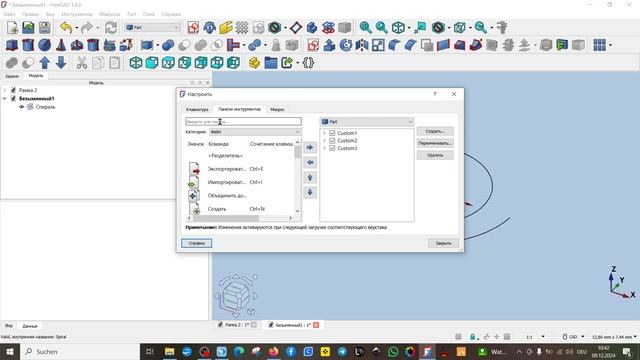Screen dimensions: 640x360
Task: Click the Переименовать... button
Action: click(435, 143)
